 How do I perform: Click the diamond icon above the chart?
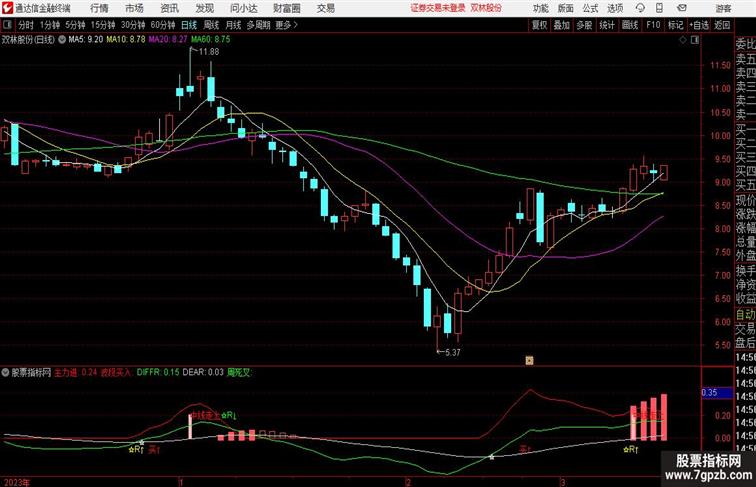point(683,40)
